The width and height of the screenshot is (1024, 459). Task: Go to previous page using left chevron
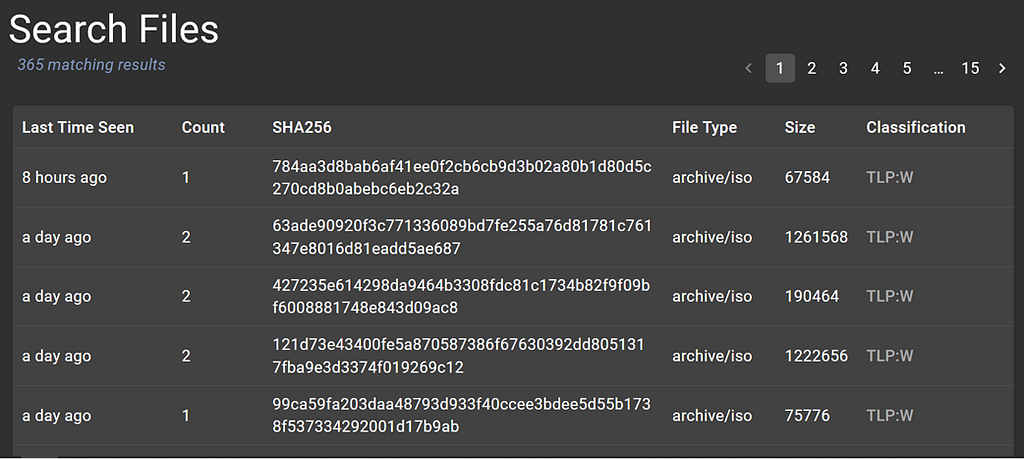point(749,68)
